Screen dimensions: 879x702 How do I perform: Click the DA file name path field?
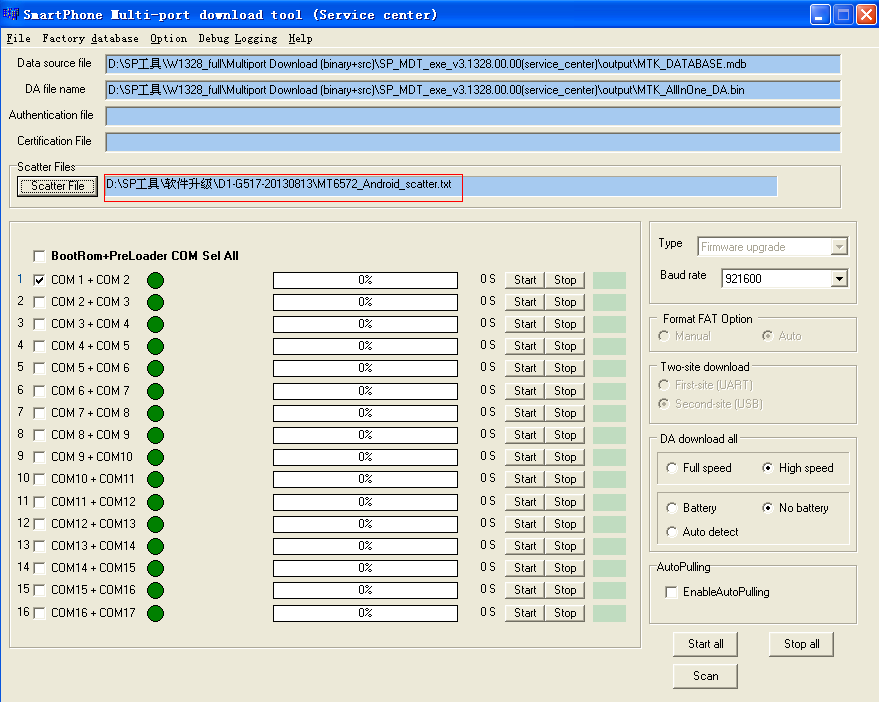473,90
